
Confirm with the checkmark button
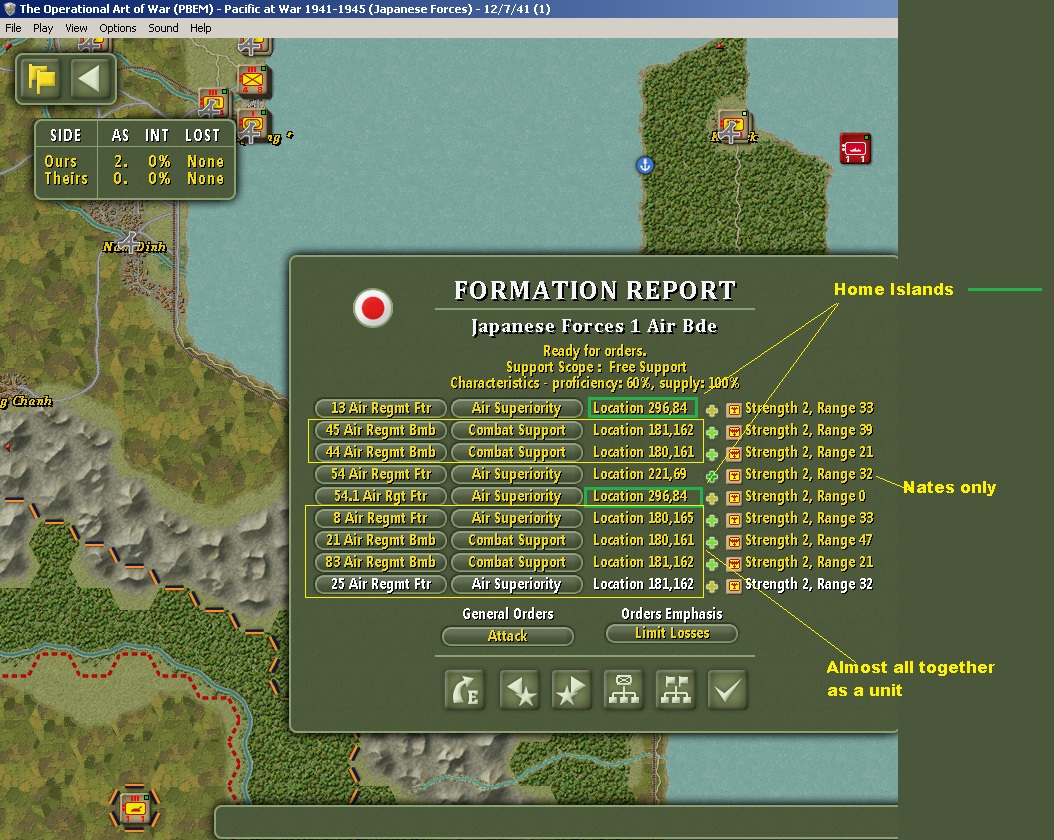pos(727,690)
